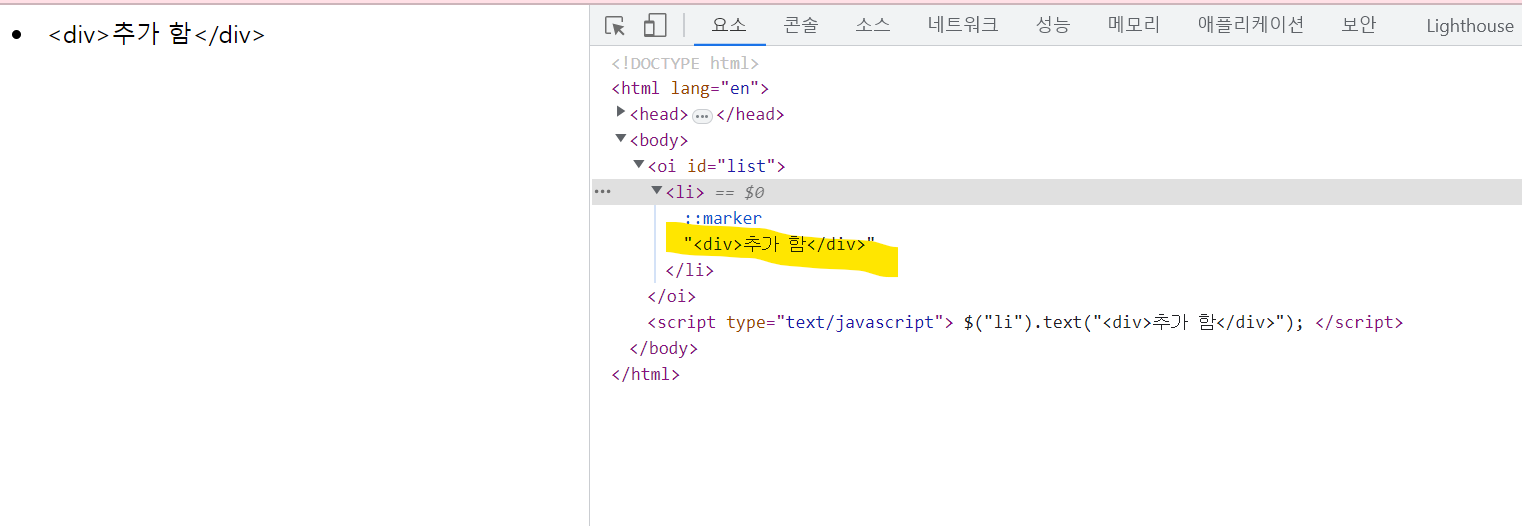This screenshot has width=1522, height=526.
Task: Toggle the device toolbar icon
Action: [655, 25]
